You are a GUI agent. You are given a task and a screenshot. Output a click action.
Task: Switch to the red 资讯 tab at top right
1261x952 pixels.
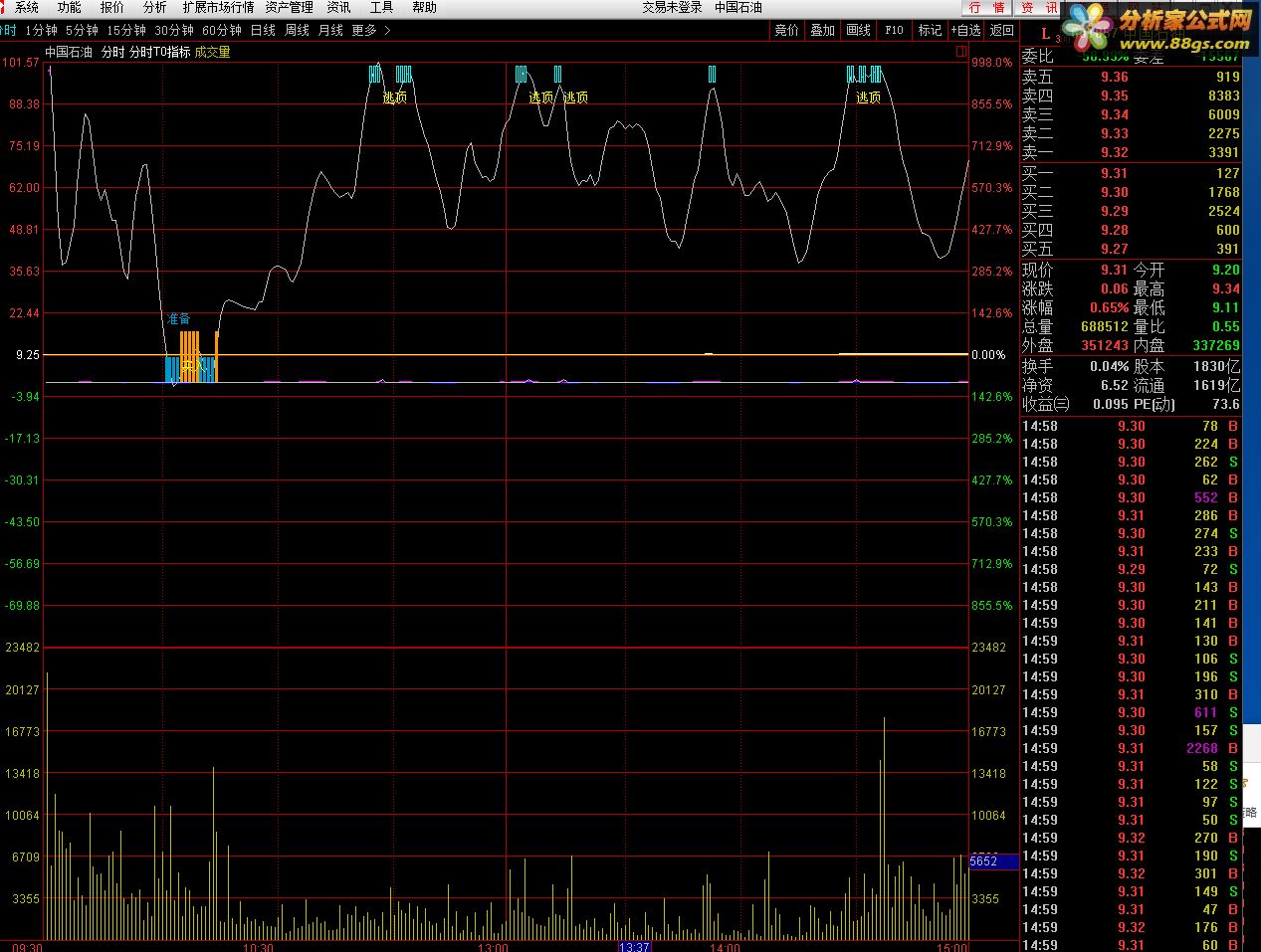tap(1039, 8)
